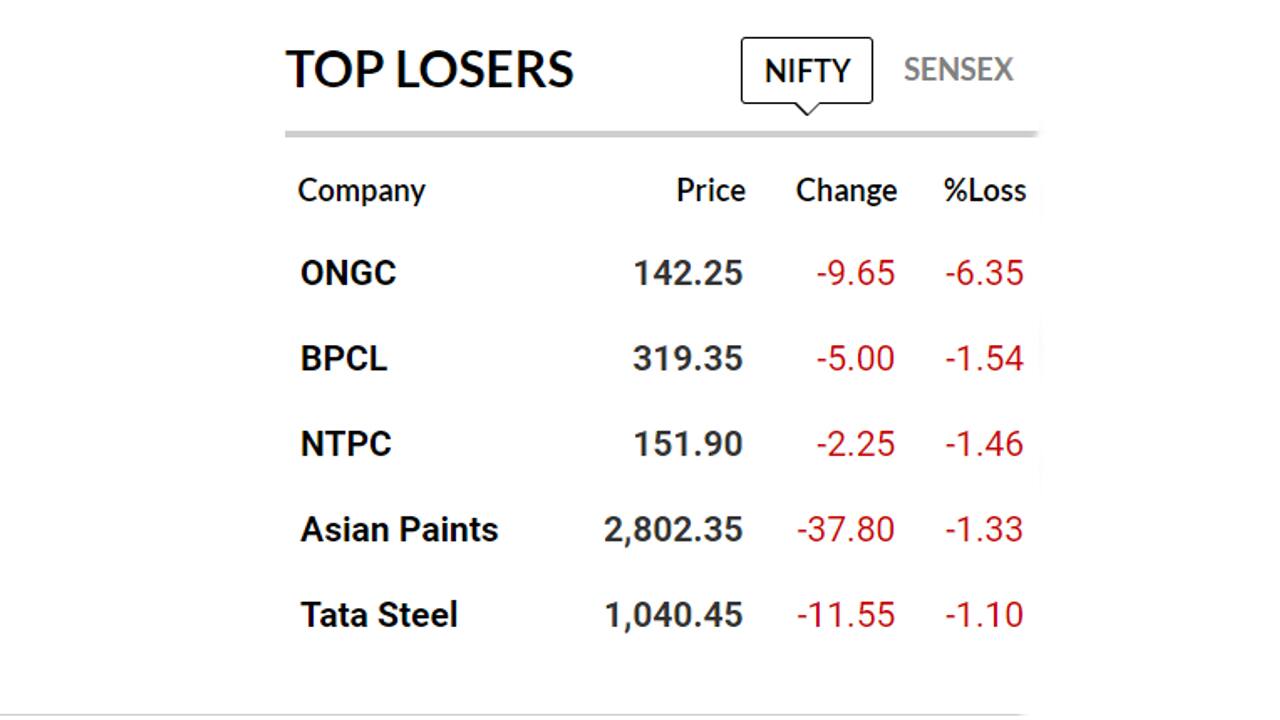Viewport: 1280px width, 720px height.
Task: Click the Change column header
Action: [846, 190]
